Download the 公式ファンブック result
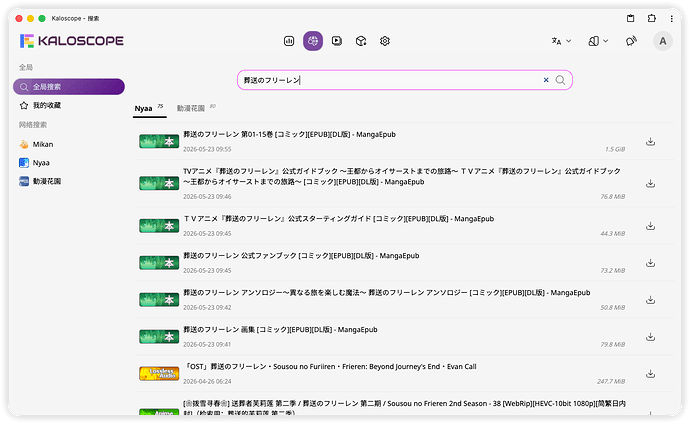 coord(650,263)
